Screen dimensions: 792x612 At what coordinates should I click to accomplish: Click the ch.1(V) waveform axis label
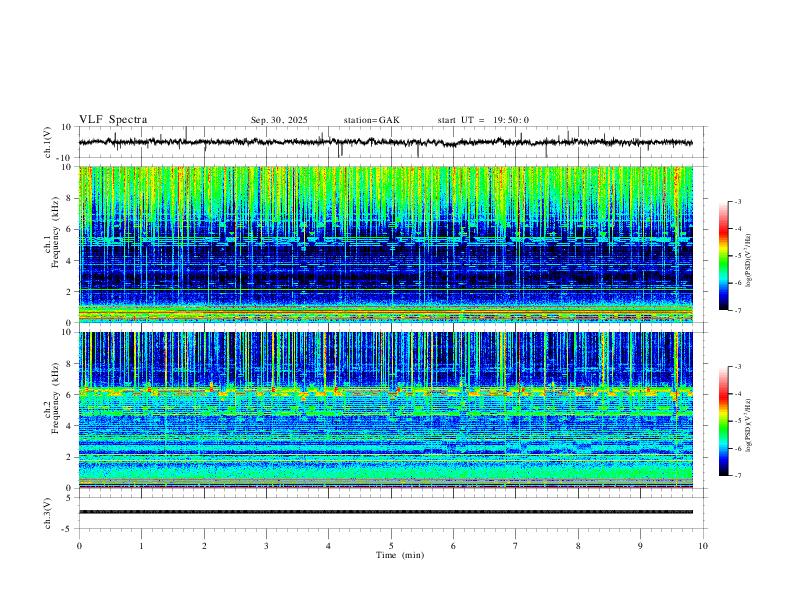click(x=48, y=142)
